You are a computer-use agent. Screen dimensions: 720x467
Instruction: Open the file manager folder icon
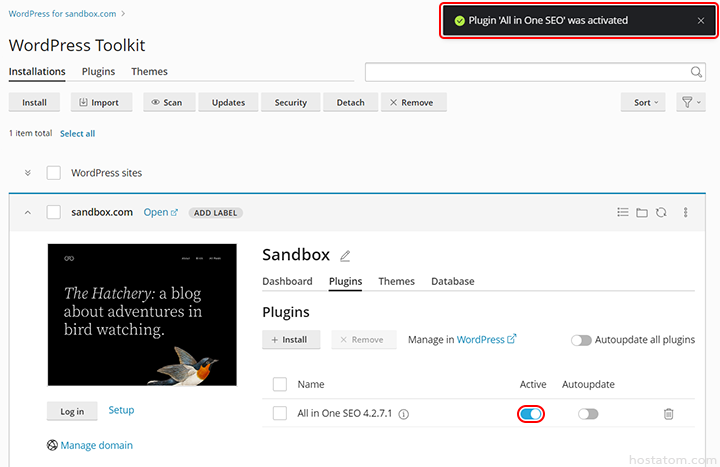[642, 212]
